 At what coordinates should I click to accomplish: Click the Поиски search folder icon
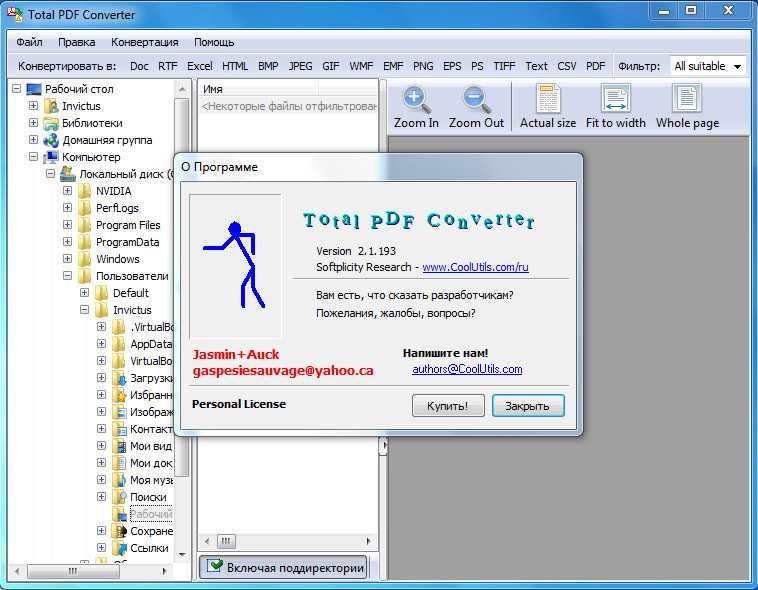[x=119, y=497]
